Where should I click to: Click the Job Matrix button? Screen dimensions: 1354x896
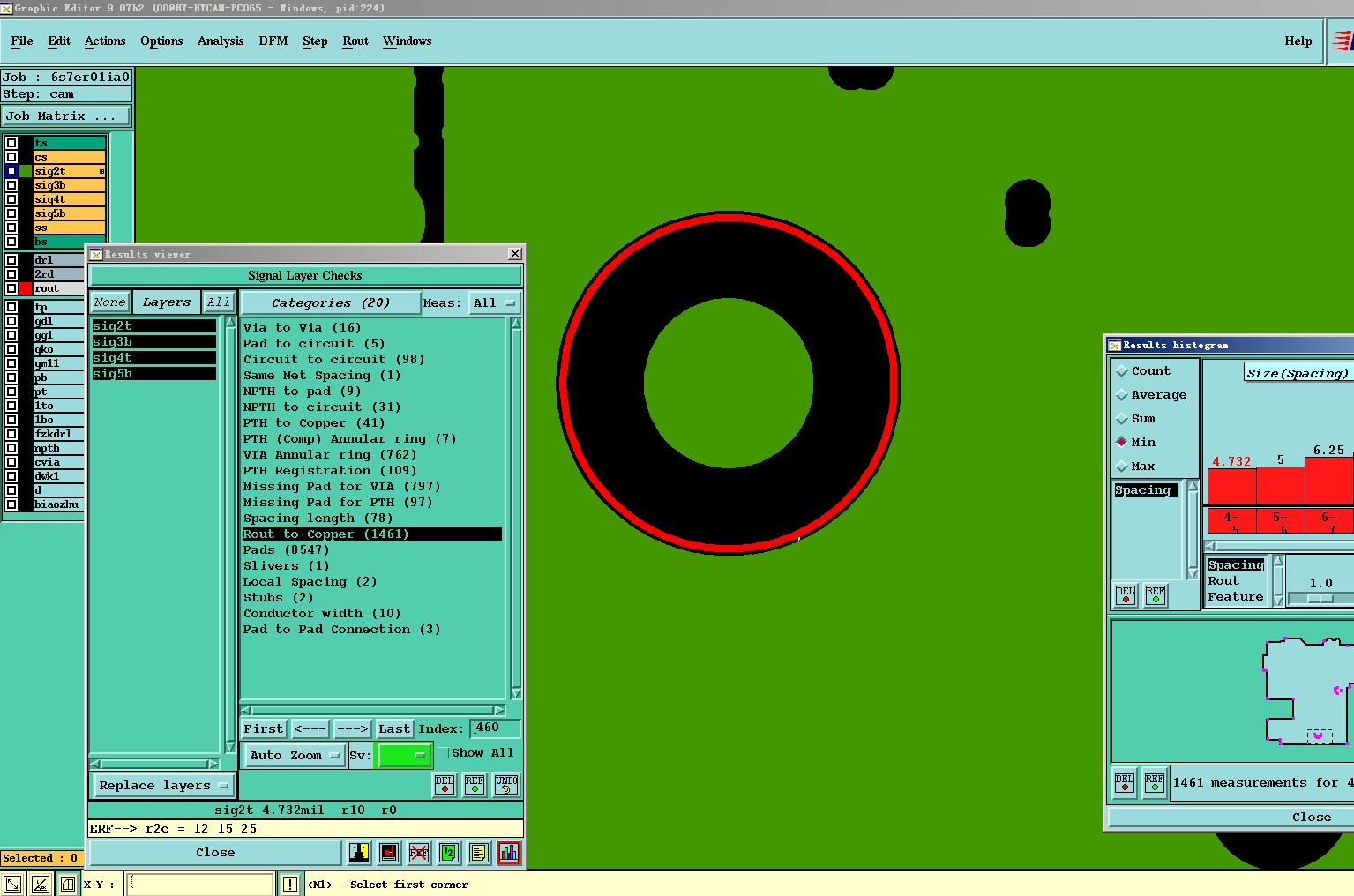66,116
